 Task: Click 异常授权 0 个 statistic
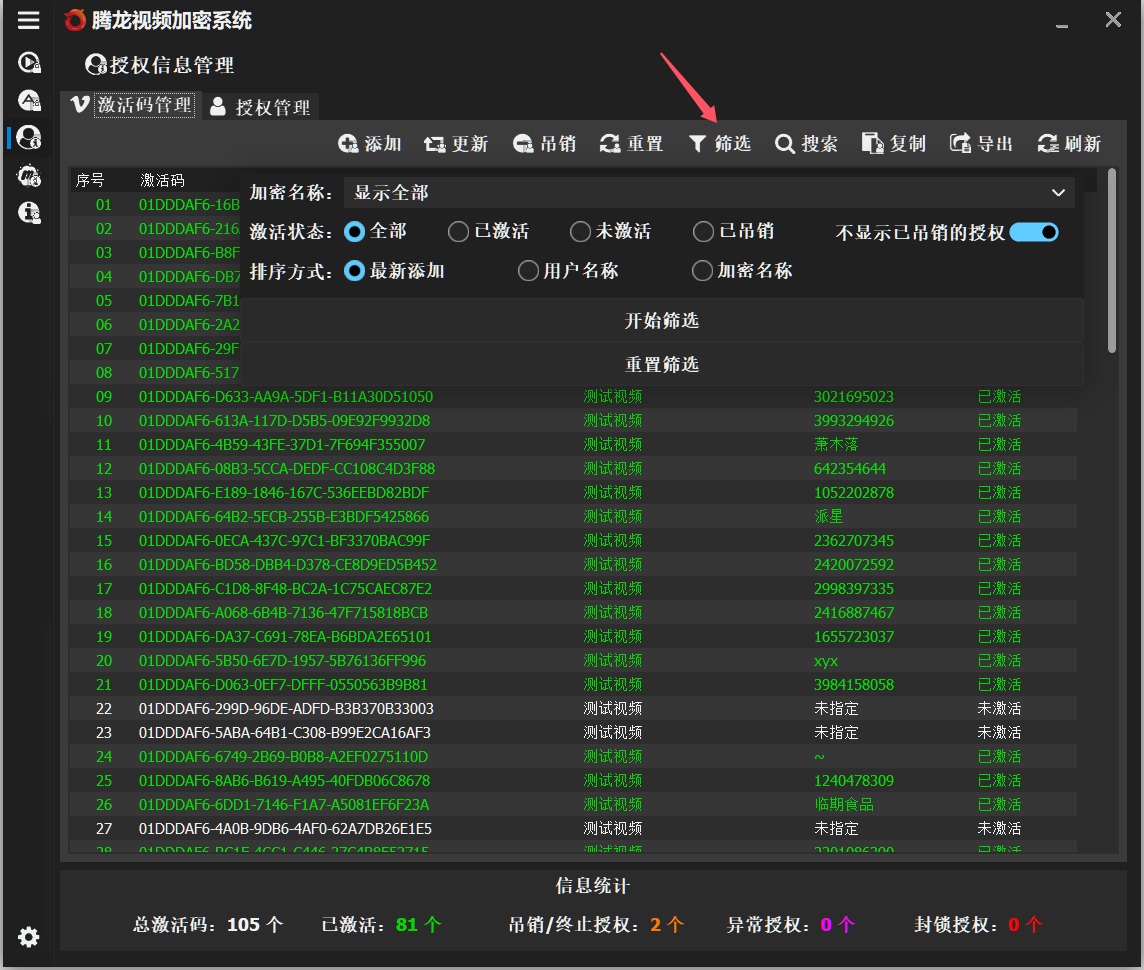791,925
